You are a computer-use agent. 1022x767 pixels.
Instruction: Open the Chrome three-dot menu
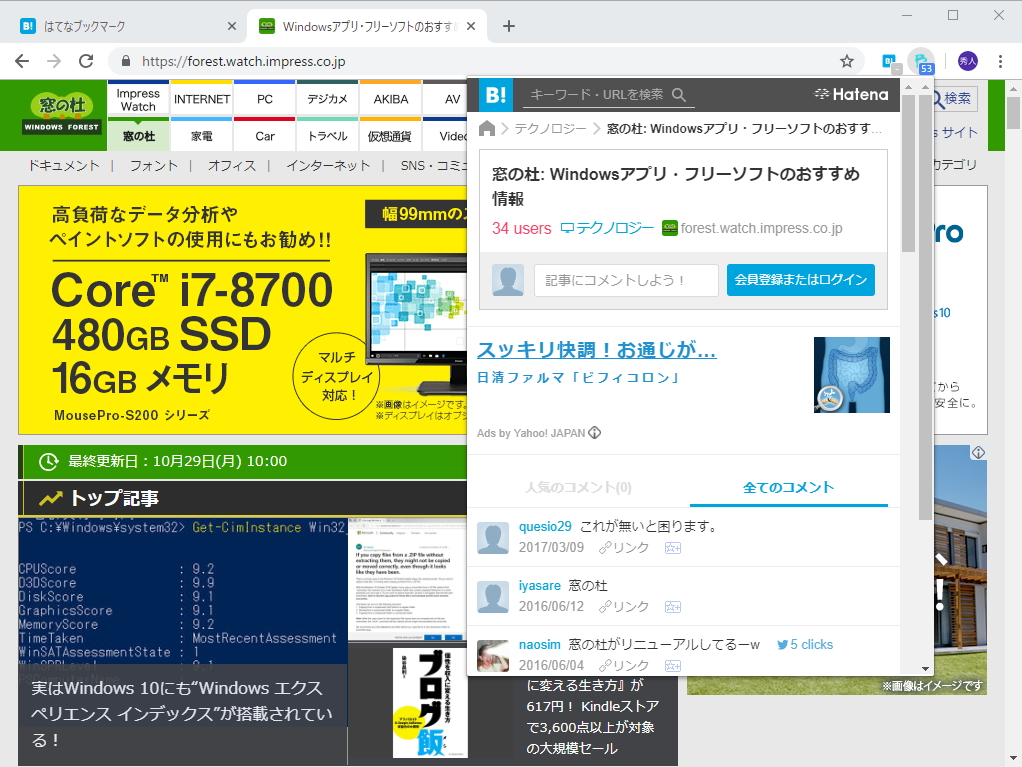[999, 59]
